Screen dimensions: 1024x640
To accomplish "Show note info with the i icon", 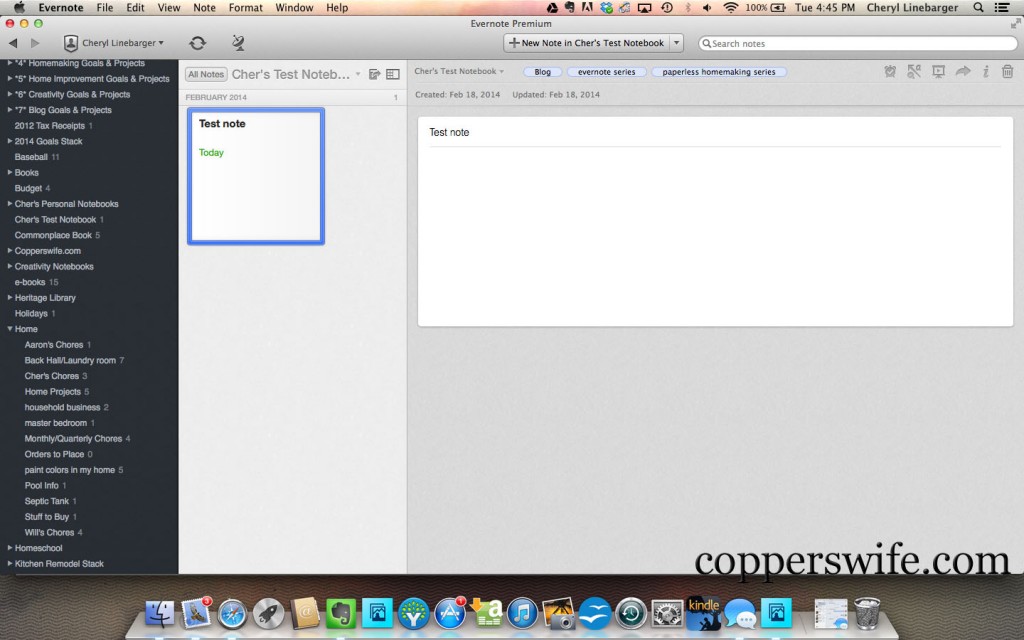I will click(985, 72).
